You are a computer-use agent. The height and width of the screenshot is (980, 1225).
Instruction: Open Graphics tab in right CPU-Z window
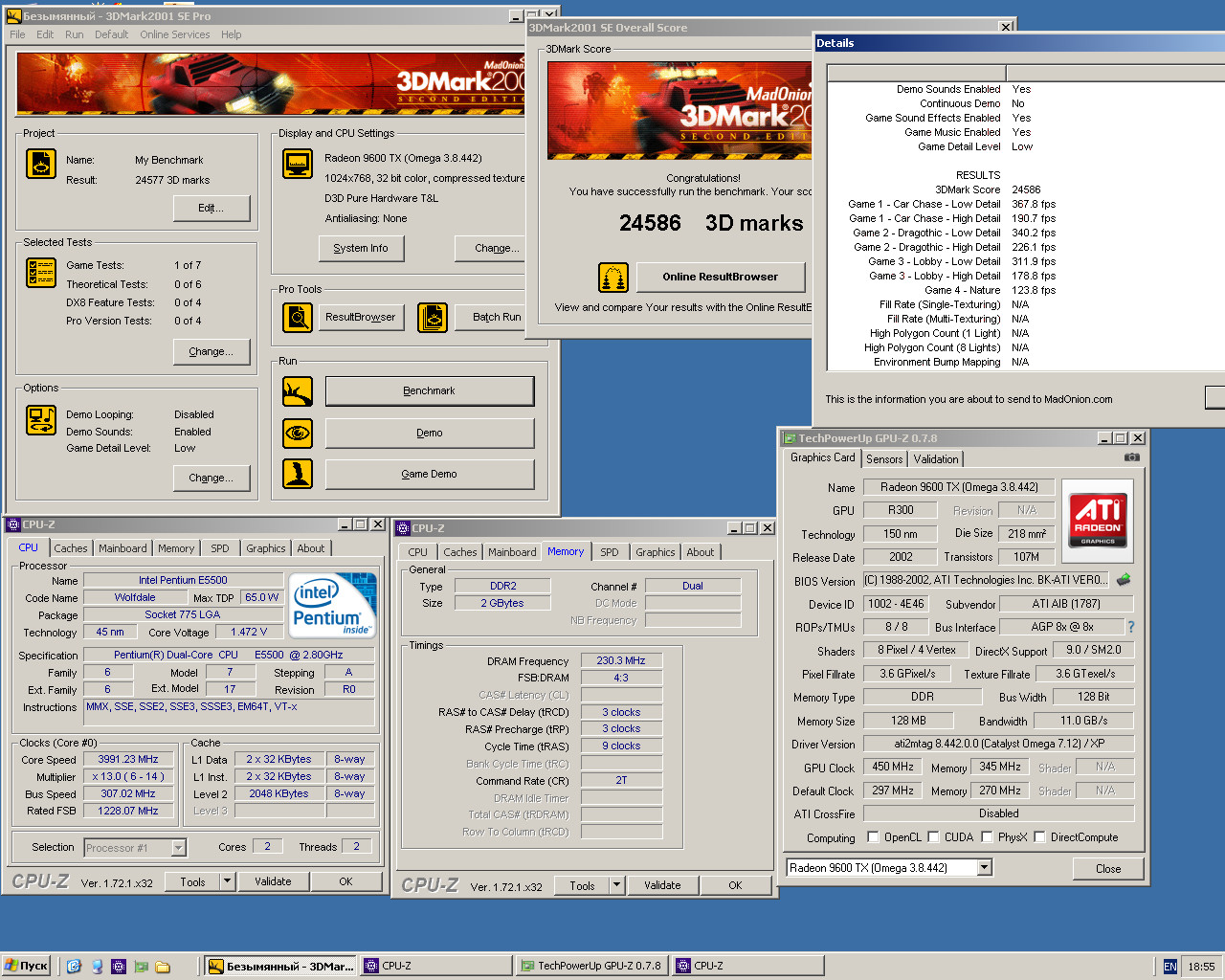(x=656, y=552)
